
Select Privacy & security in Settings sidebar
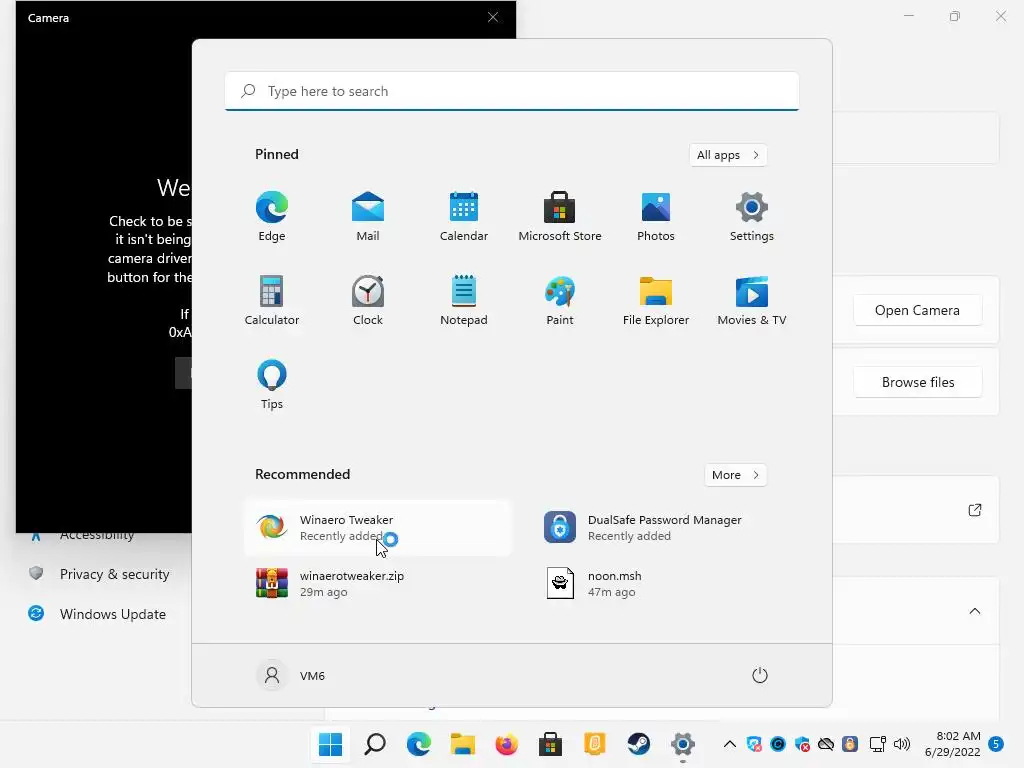98,574
